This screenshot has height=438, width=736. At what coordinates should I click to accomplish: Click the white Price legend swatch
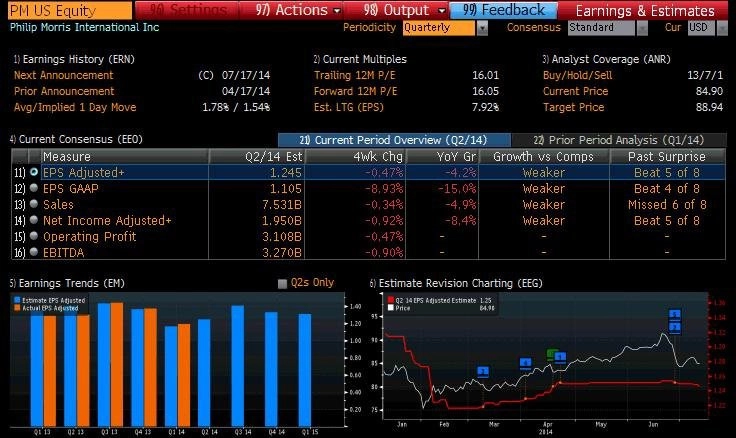click(391, 308)
